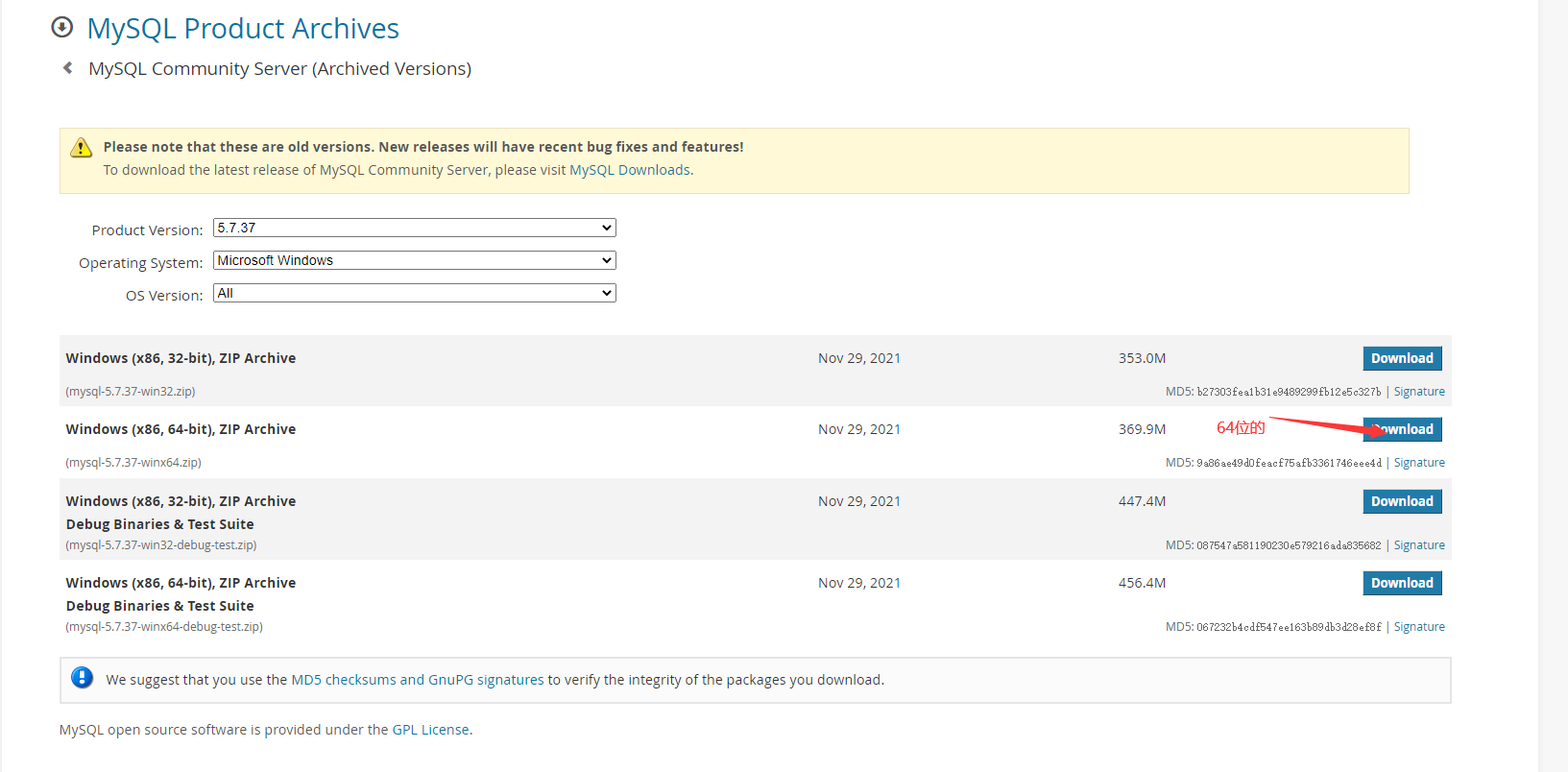Viewport: 1568px width, 772px height.
Task: Click the OS Version label
Action: tap(164, 296)
